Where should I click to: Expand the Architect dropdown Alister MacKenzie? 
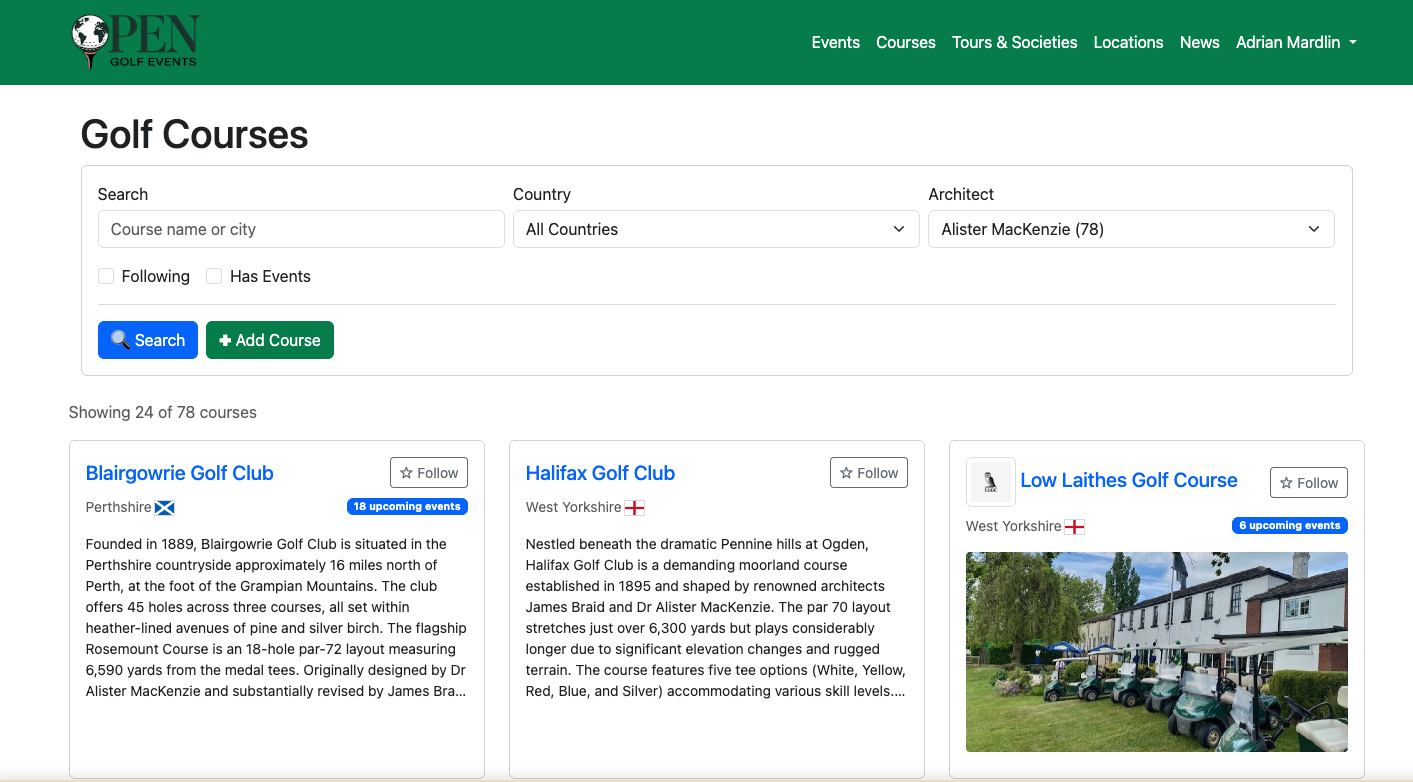tap(1130, 229)
